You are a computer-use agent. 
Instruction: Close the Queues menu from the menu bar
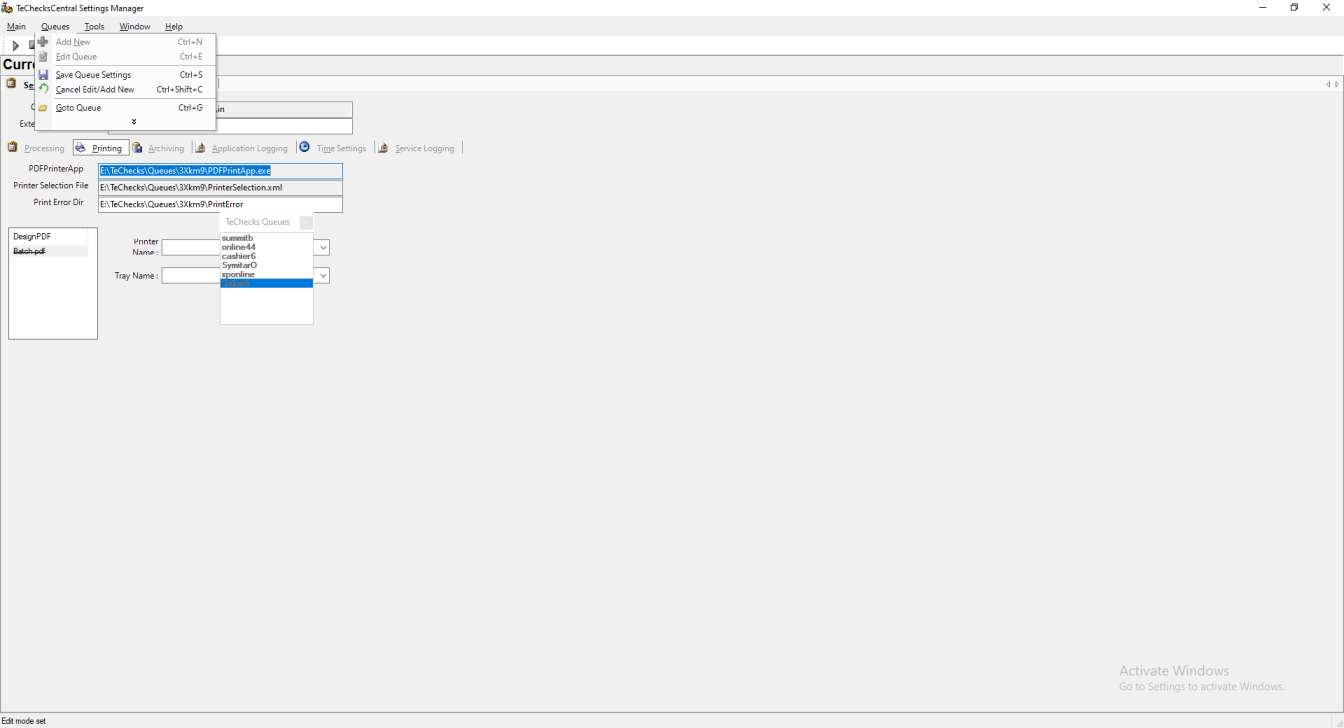(55, 27)
